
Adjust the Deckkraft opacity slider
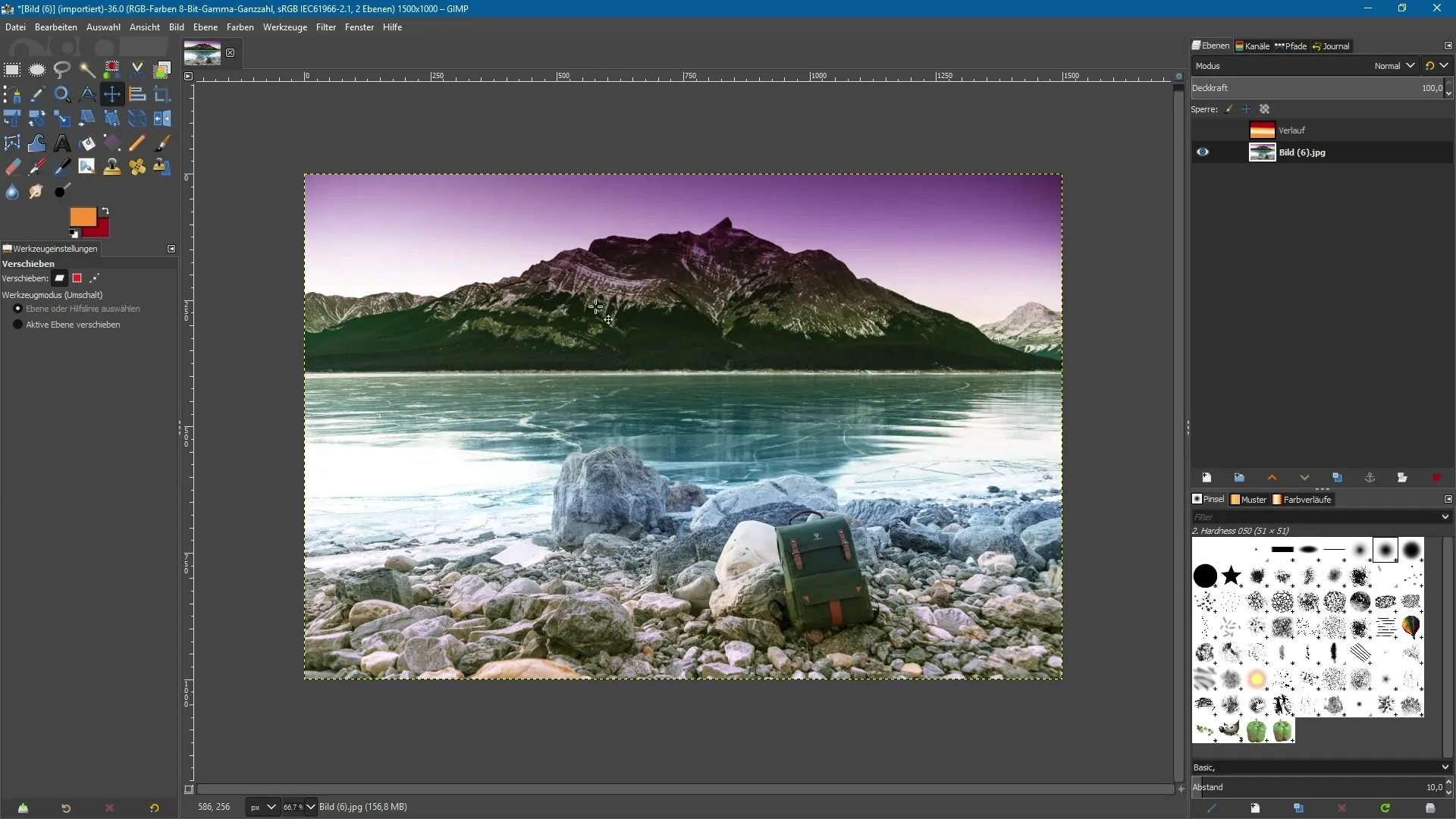coord(1317,88)
